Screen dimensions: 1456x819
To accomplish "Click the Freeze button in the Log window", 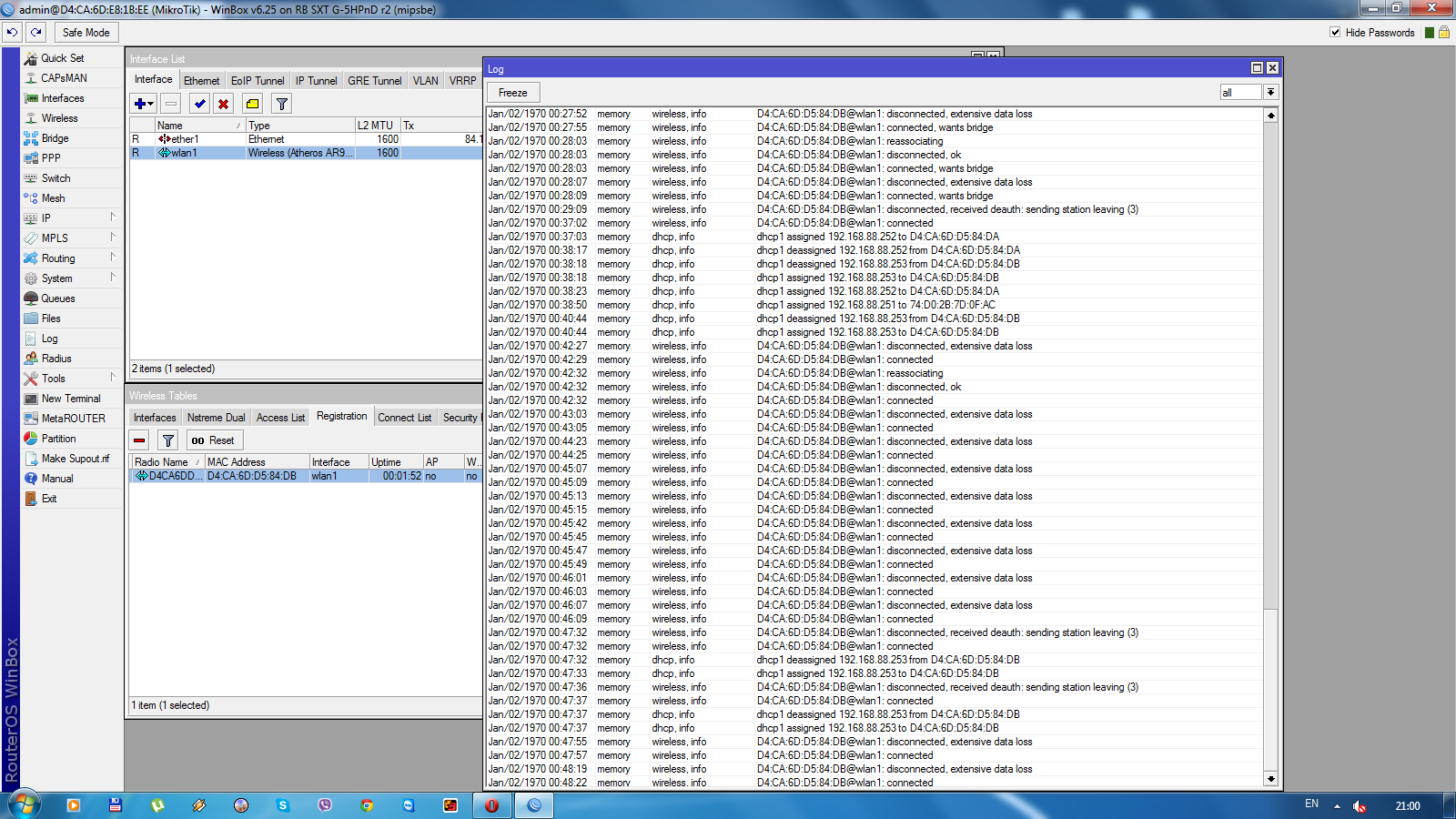I will 512,93.
